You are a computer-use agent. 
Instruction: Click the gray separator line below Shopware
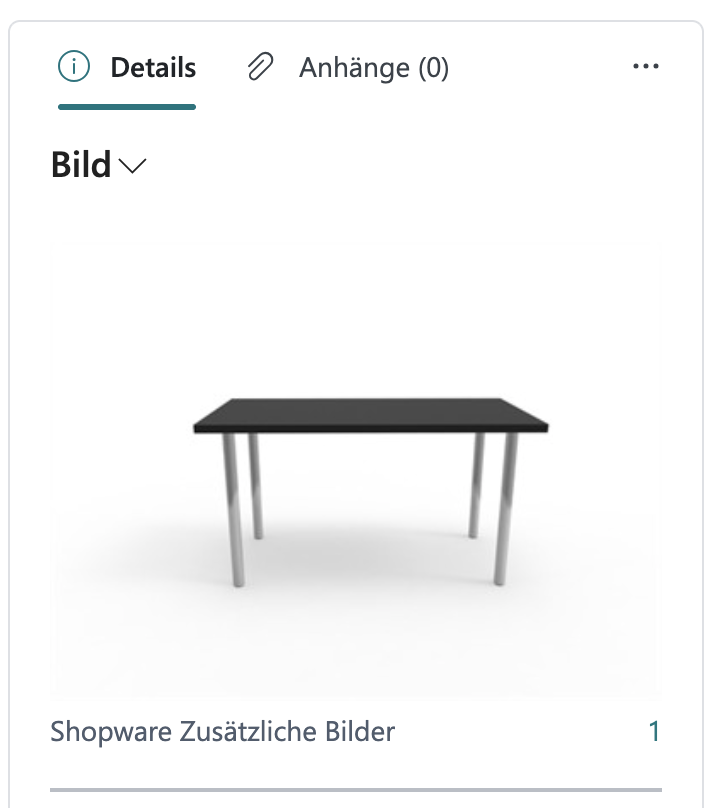[356, 790]
